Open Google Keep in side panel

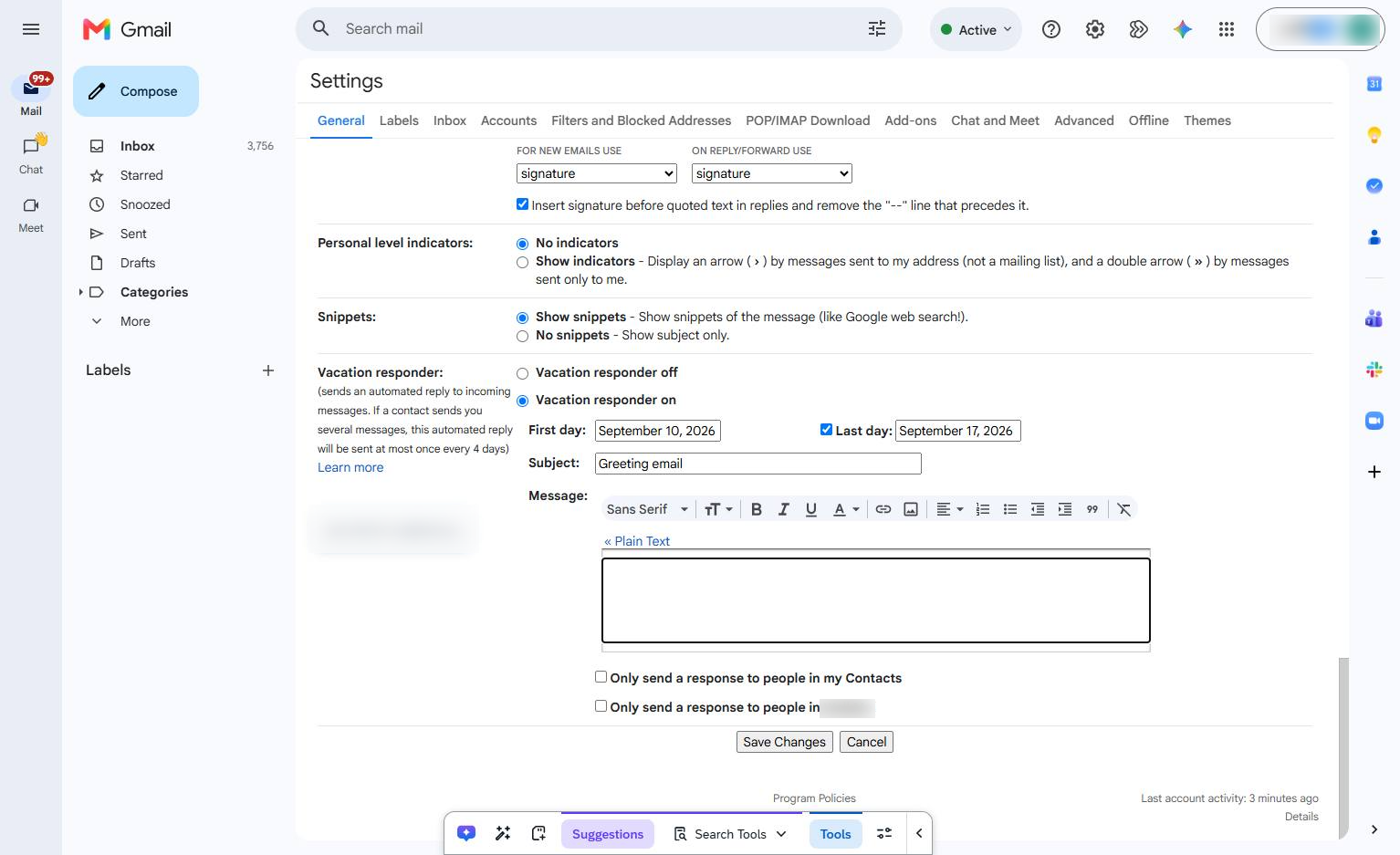(1374, 135)
